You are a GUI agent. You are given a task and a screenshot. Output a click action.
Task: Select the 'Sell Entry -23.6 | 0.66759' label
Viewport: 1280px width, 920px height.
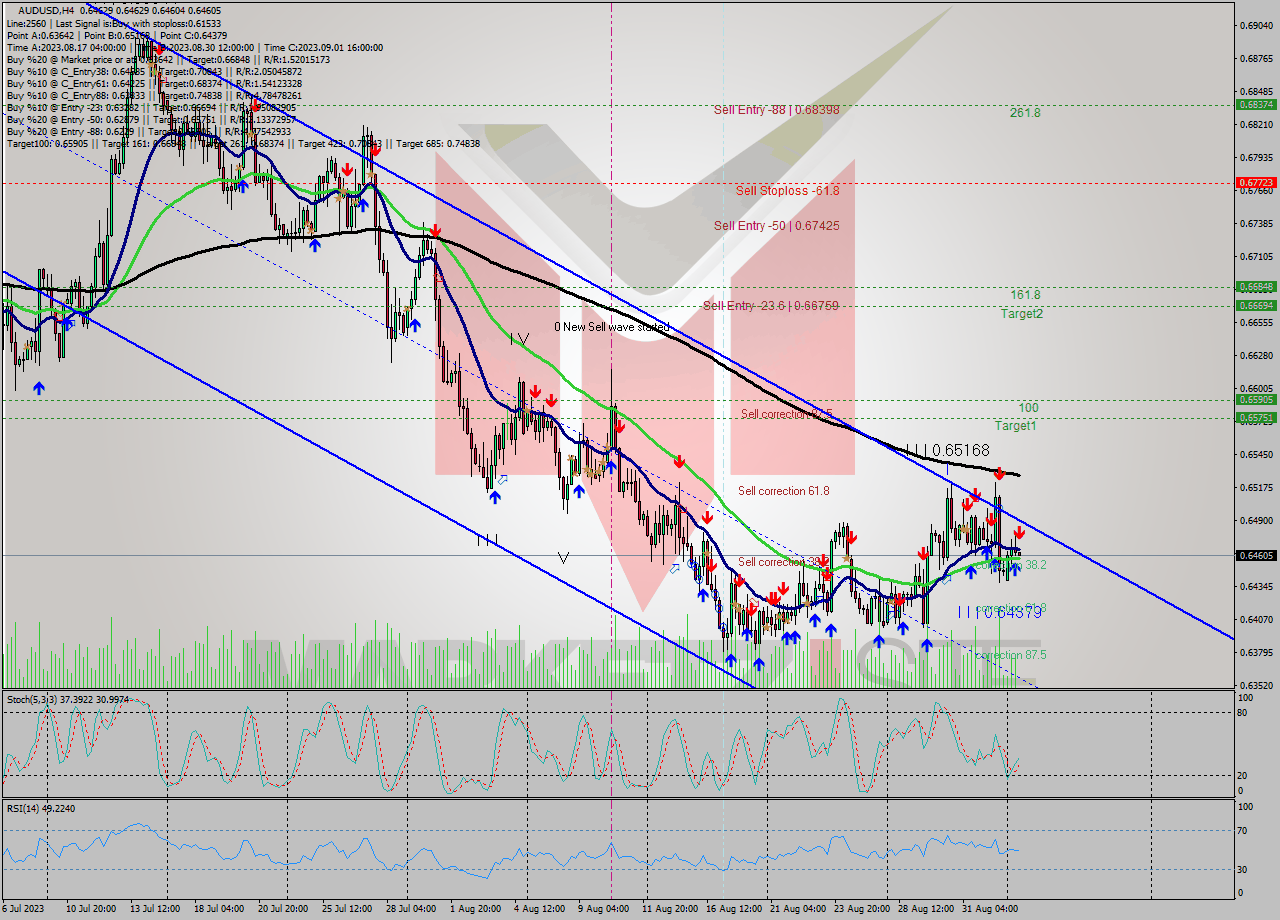point(770,306)
